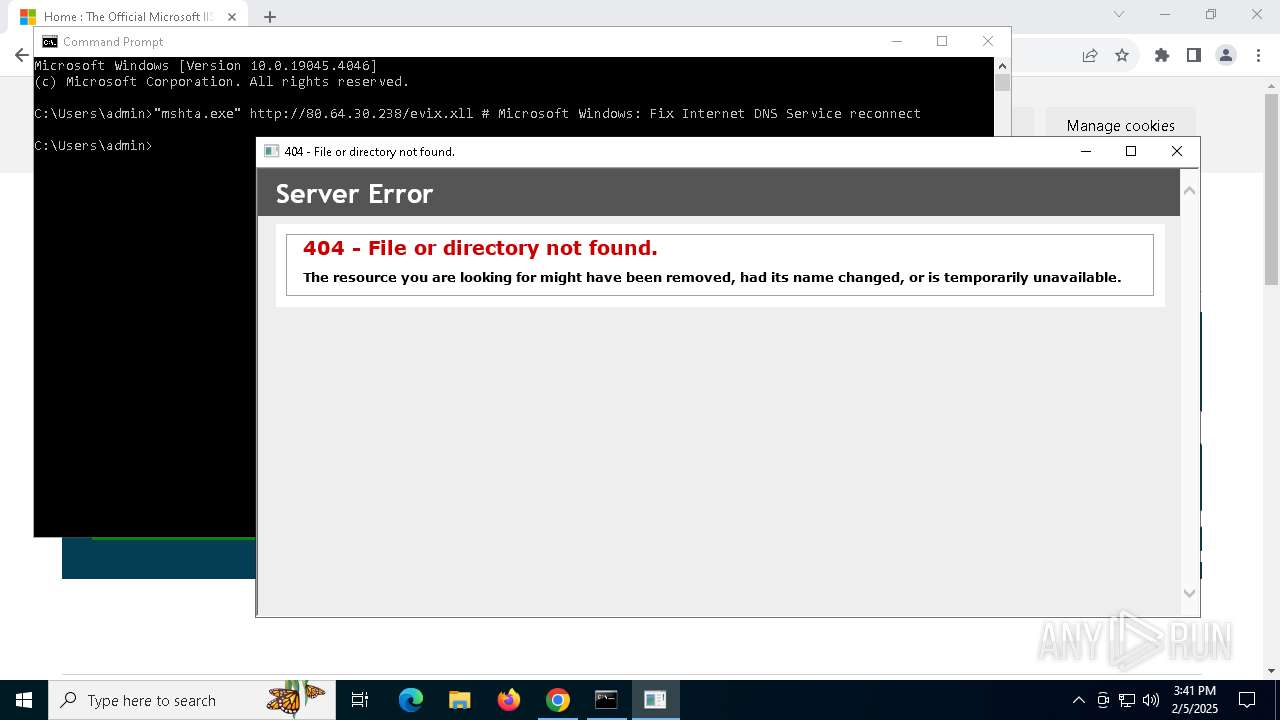The height and width of the screenshot is (720, 1280).
Task: Open the notification center icon
Action: coord(1247,700)
